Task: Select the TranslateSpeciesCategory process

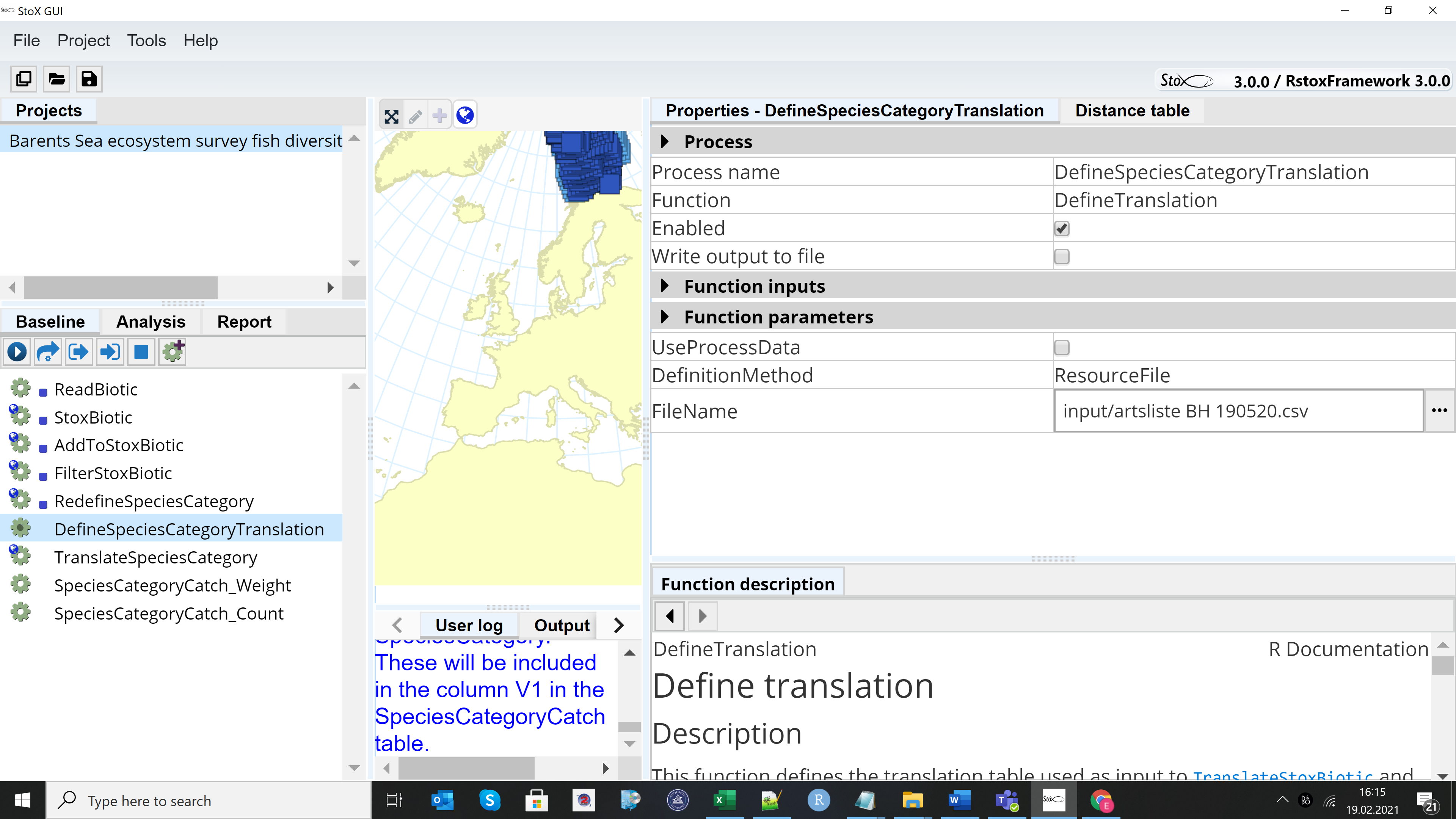Action: 155,557
